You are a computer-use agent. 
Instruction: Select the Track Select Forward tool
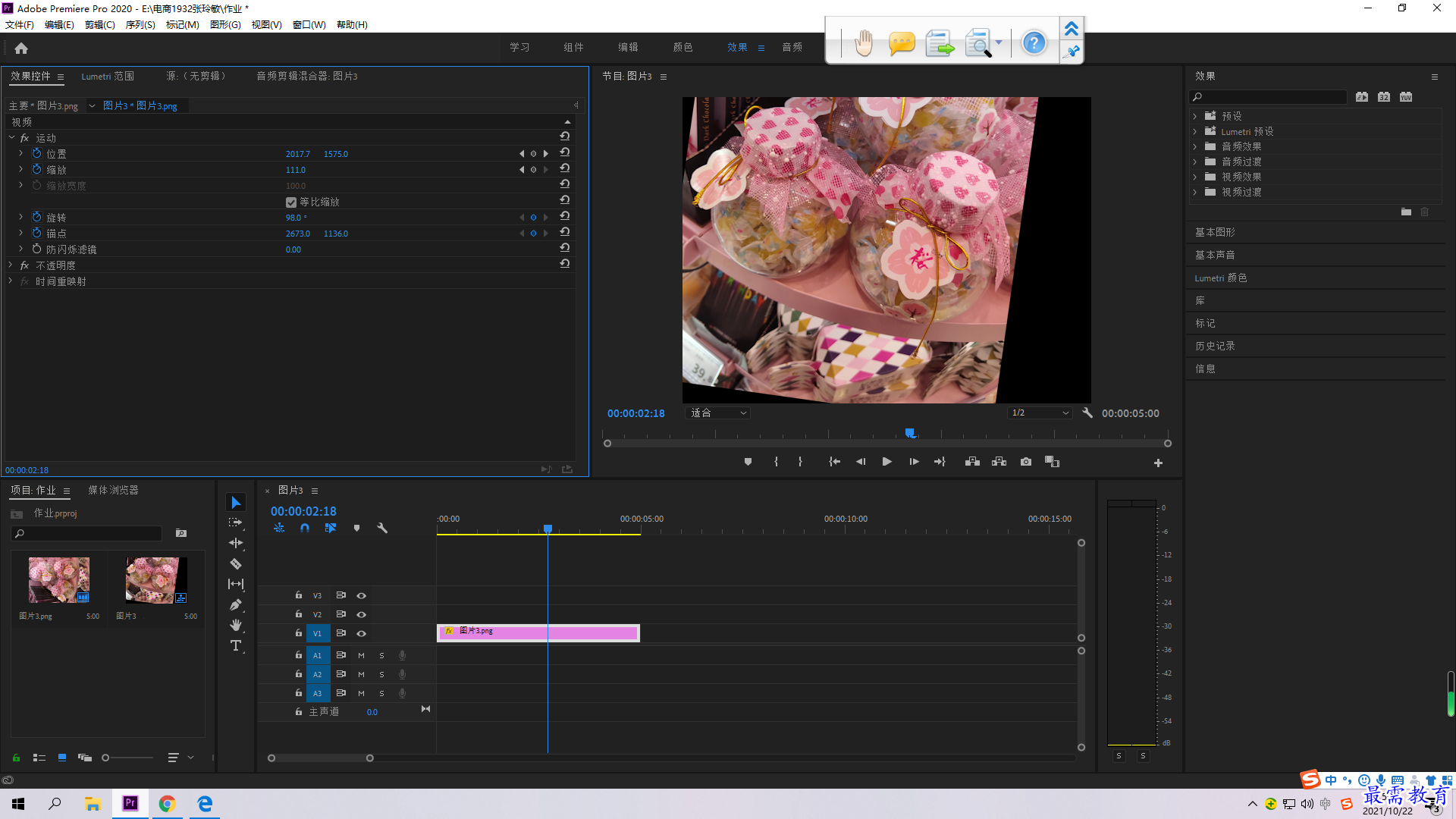tap(236, 522)
